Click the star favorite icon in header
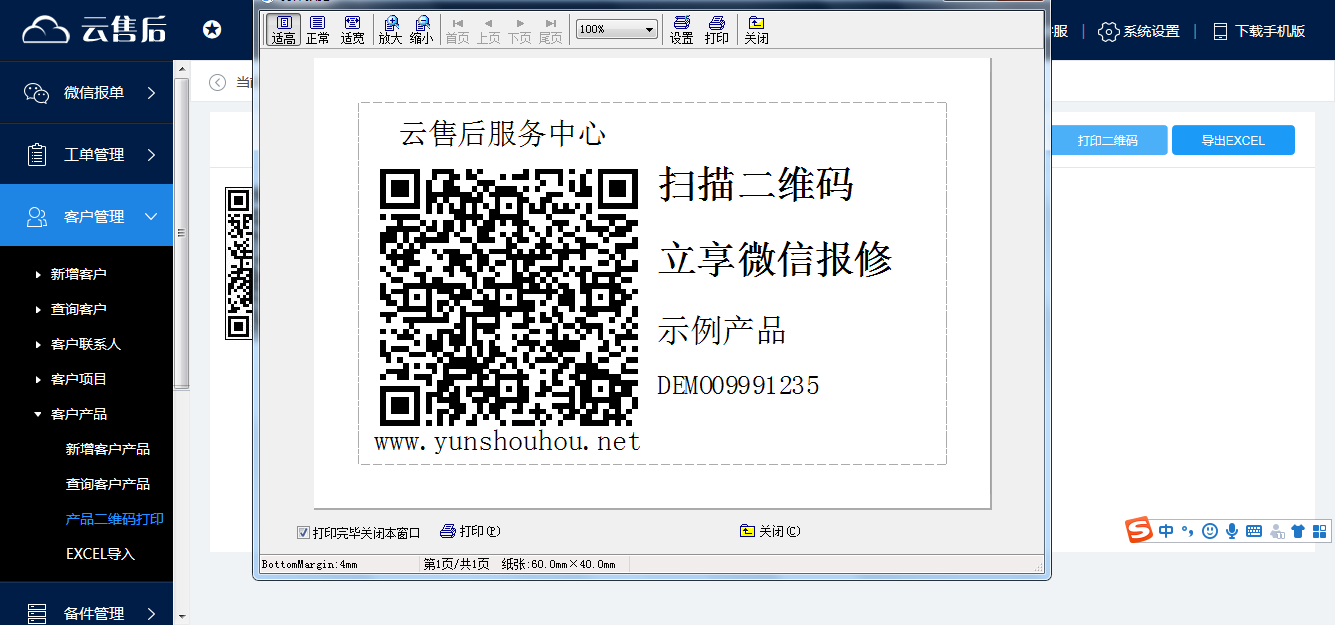Image resolution: width=1335 pixels, height=625 pixels. coord(212,30)
